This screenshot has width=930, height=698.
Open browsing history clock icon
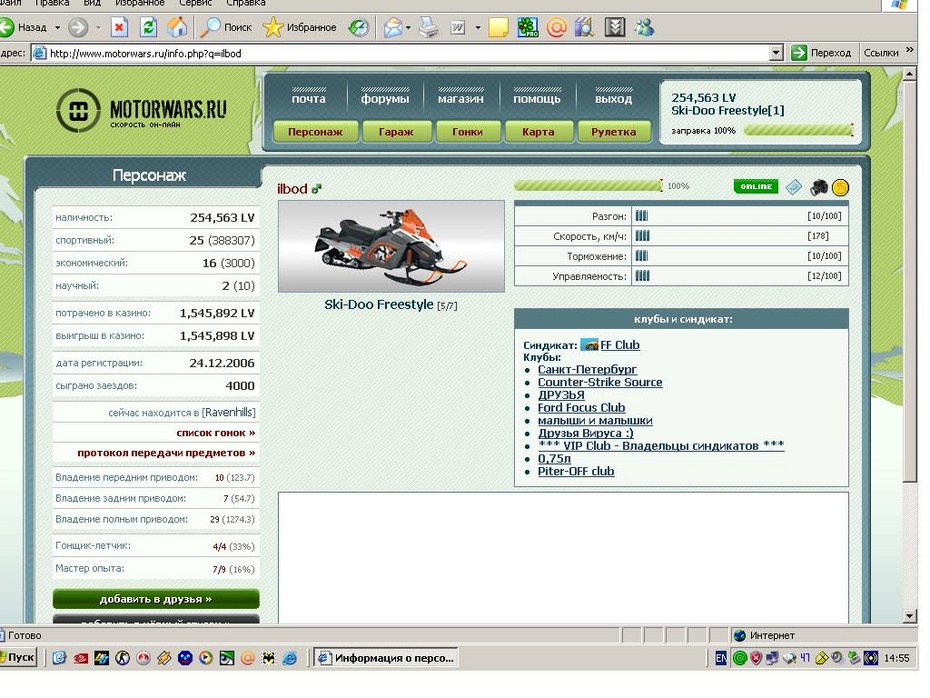(358, 27)
